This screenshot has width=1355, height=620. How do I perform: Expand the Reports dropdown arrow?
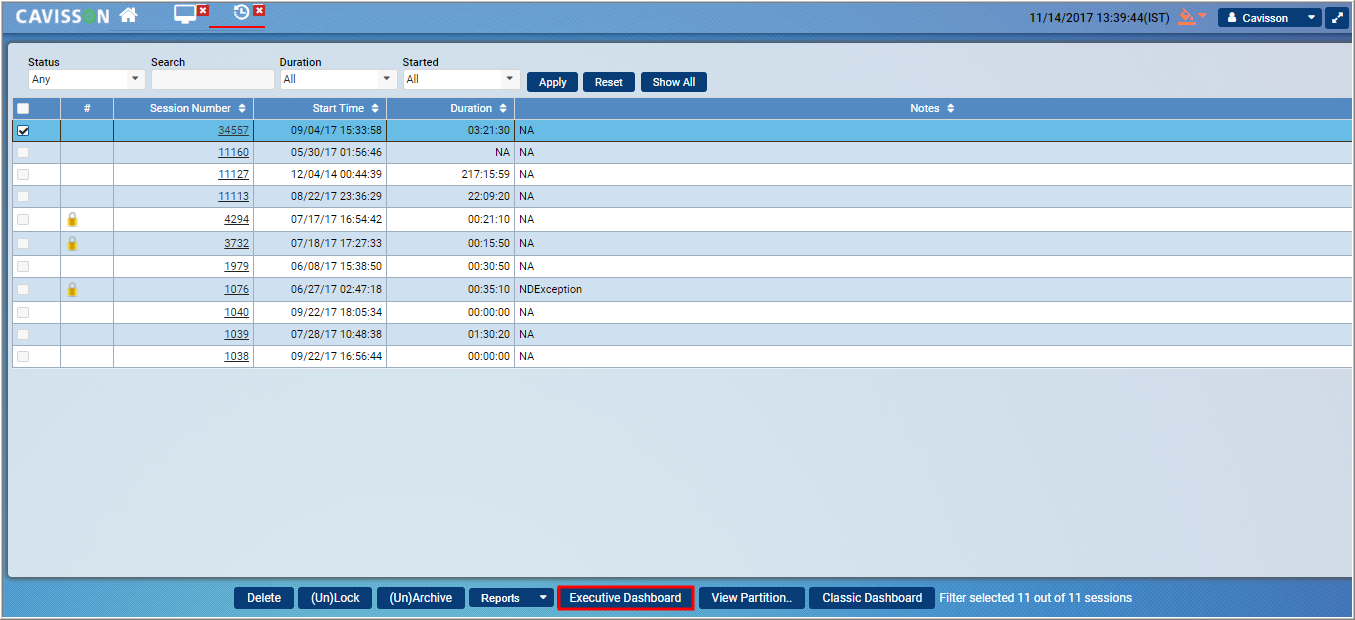[543, 598]
